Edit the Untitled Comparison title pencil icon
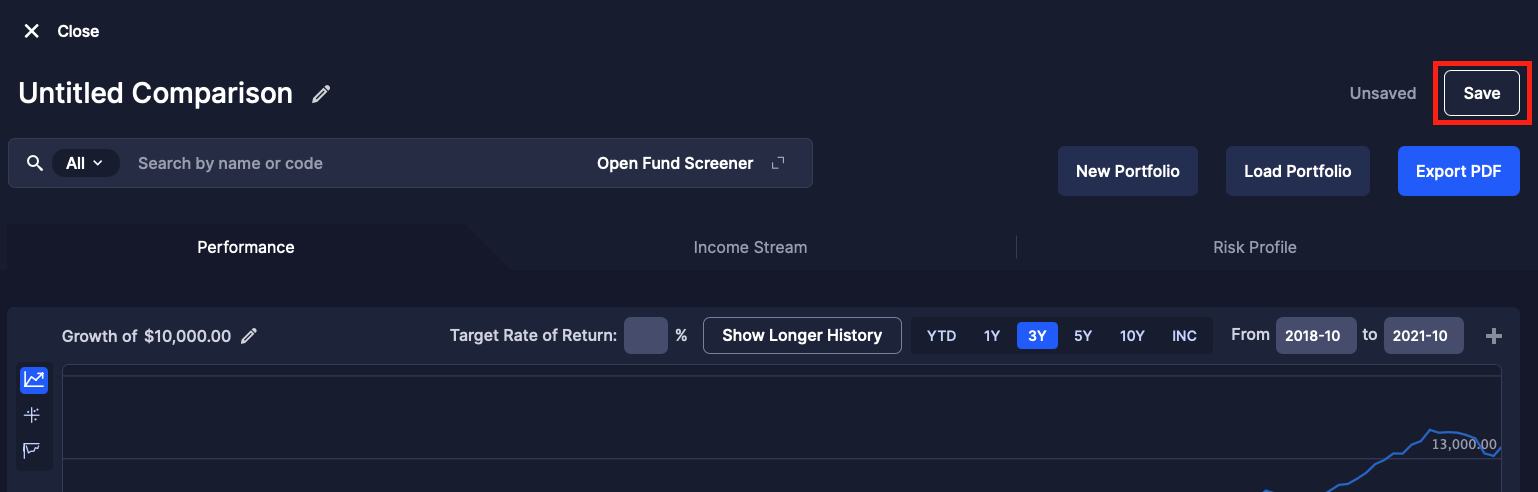 tap(321, 94)
